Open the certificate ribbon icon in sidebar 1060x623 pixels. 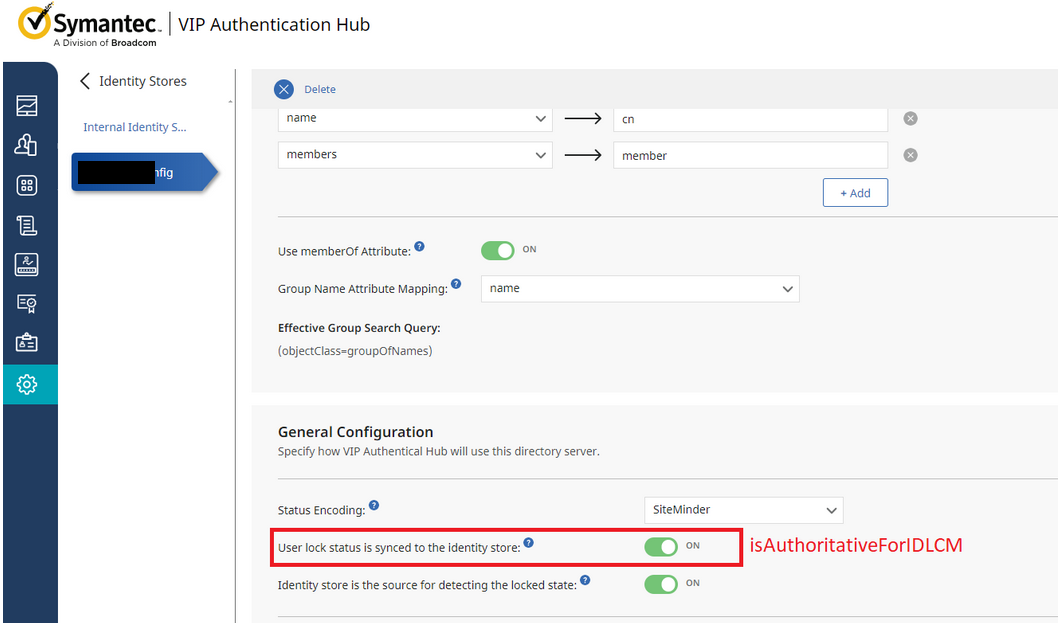click(x=27, y=303)
